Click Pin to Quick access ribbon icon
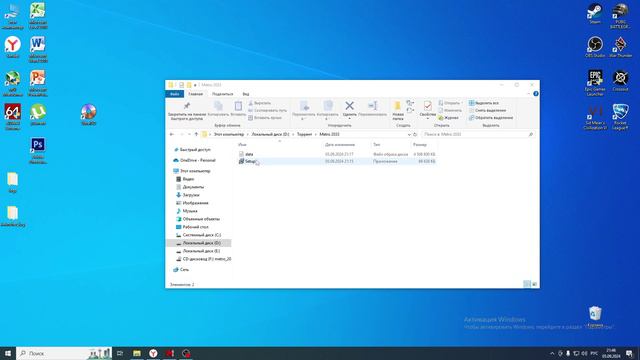Viewport: 640px width, 360px height. click(187, 106)
